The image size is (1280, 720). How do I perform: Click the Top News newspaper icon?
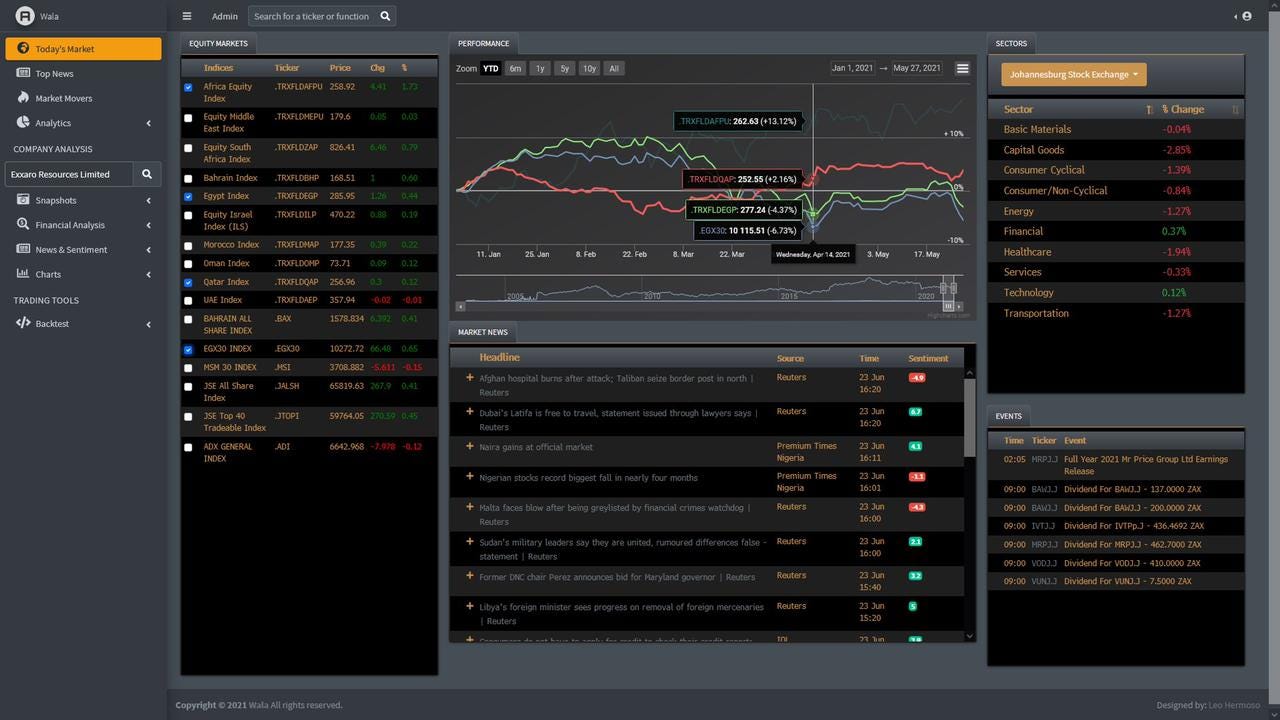(24, 73)
